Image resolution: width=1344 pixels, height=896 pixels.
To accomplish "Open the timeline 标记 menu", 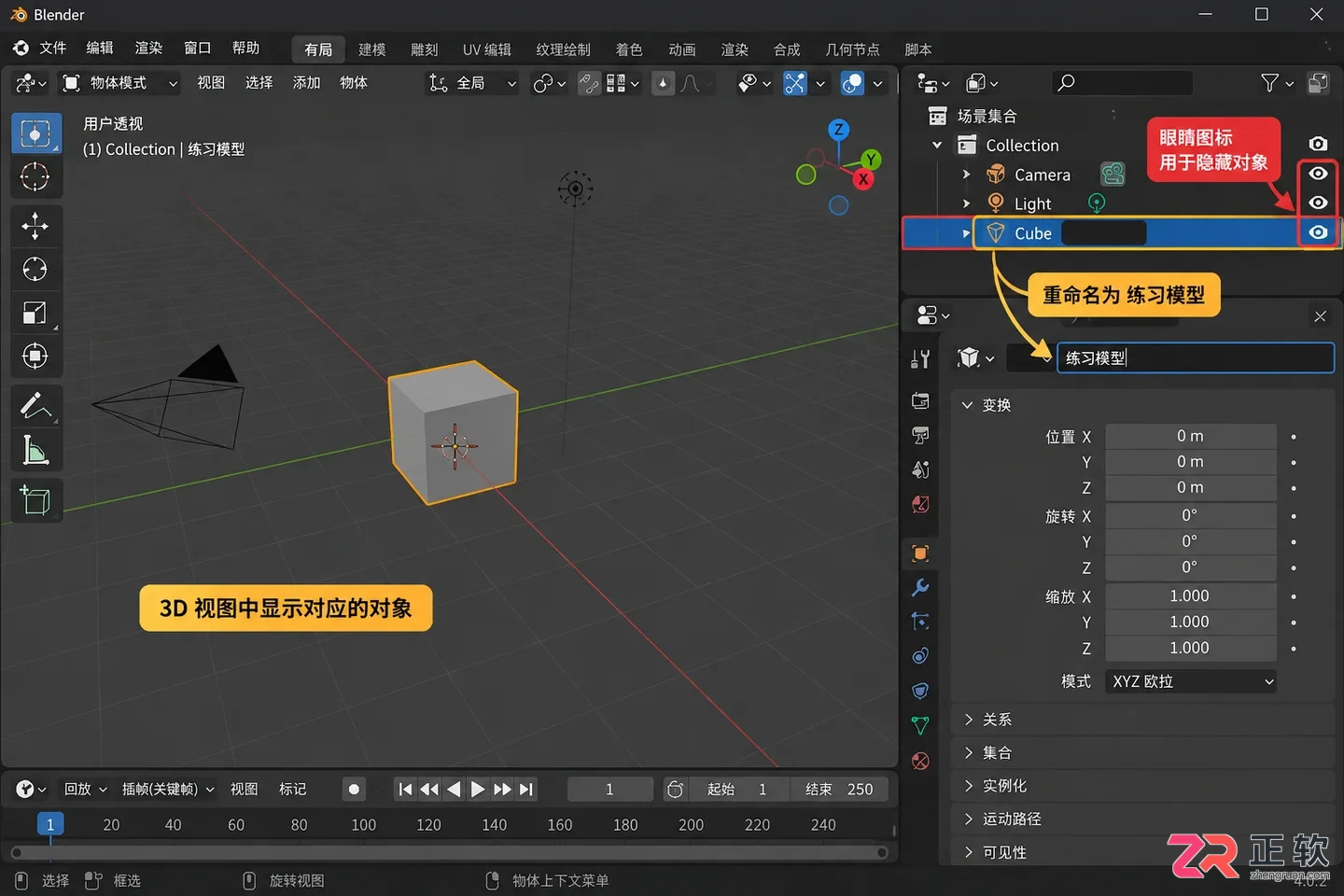I will [x=292, y=790].
